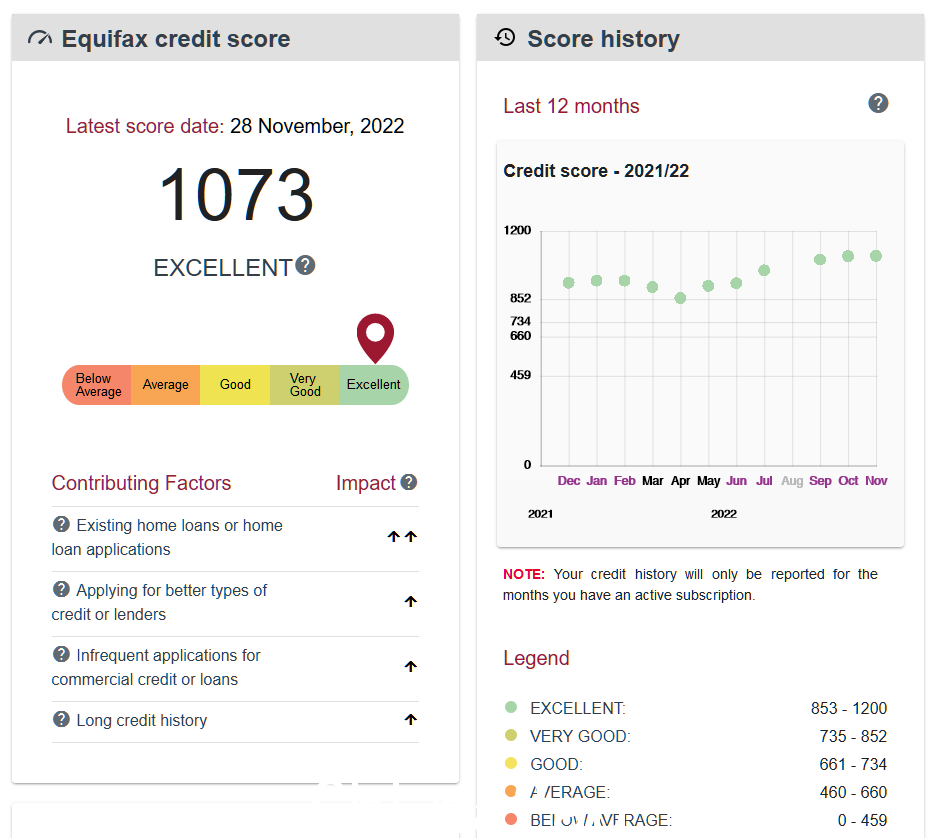Click the 1073 credit score number
Viewport: 938px width, 838px height.
236,194
